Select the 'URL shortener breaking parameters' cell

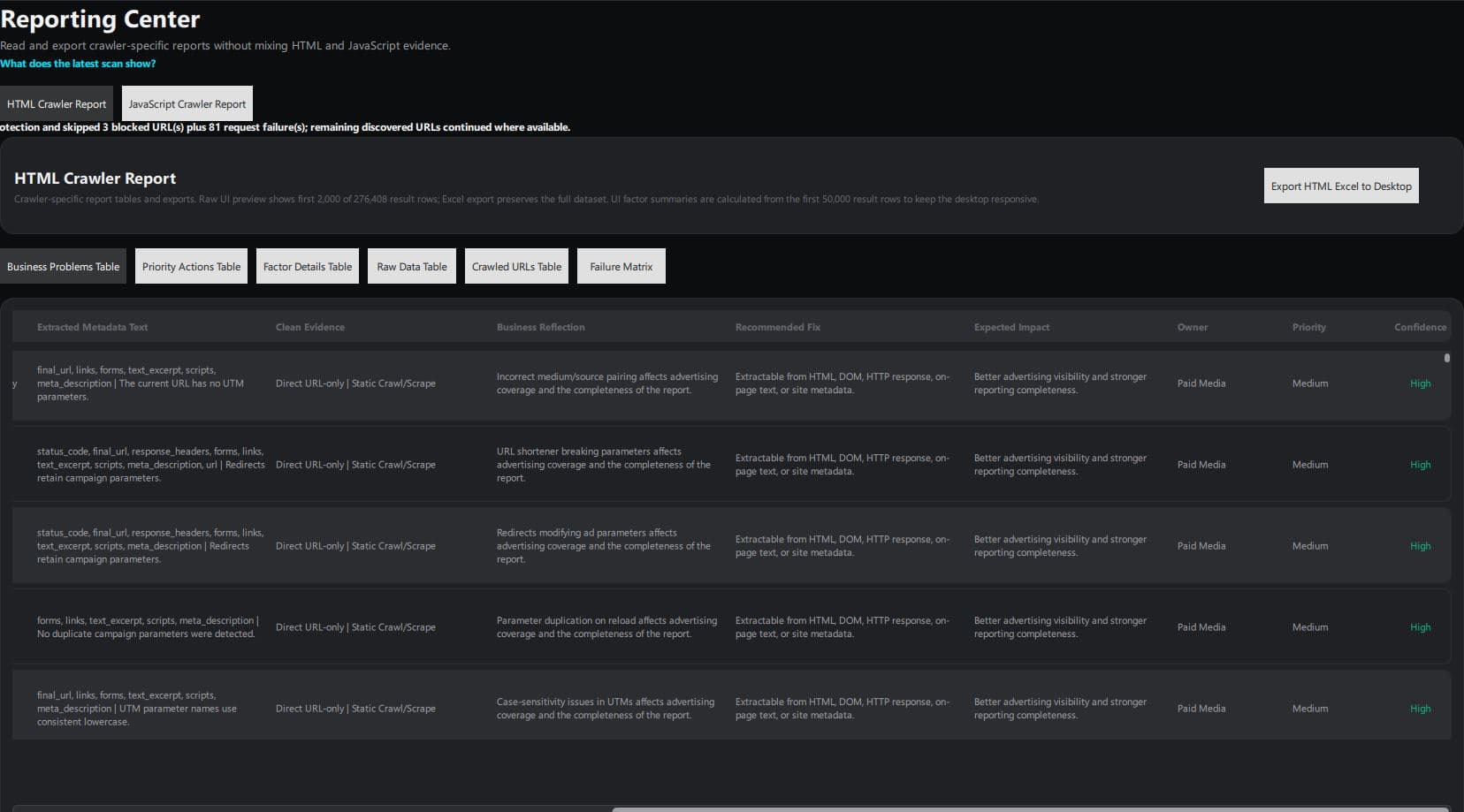604,465
